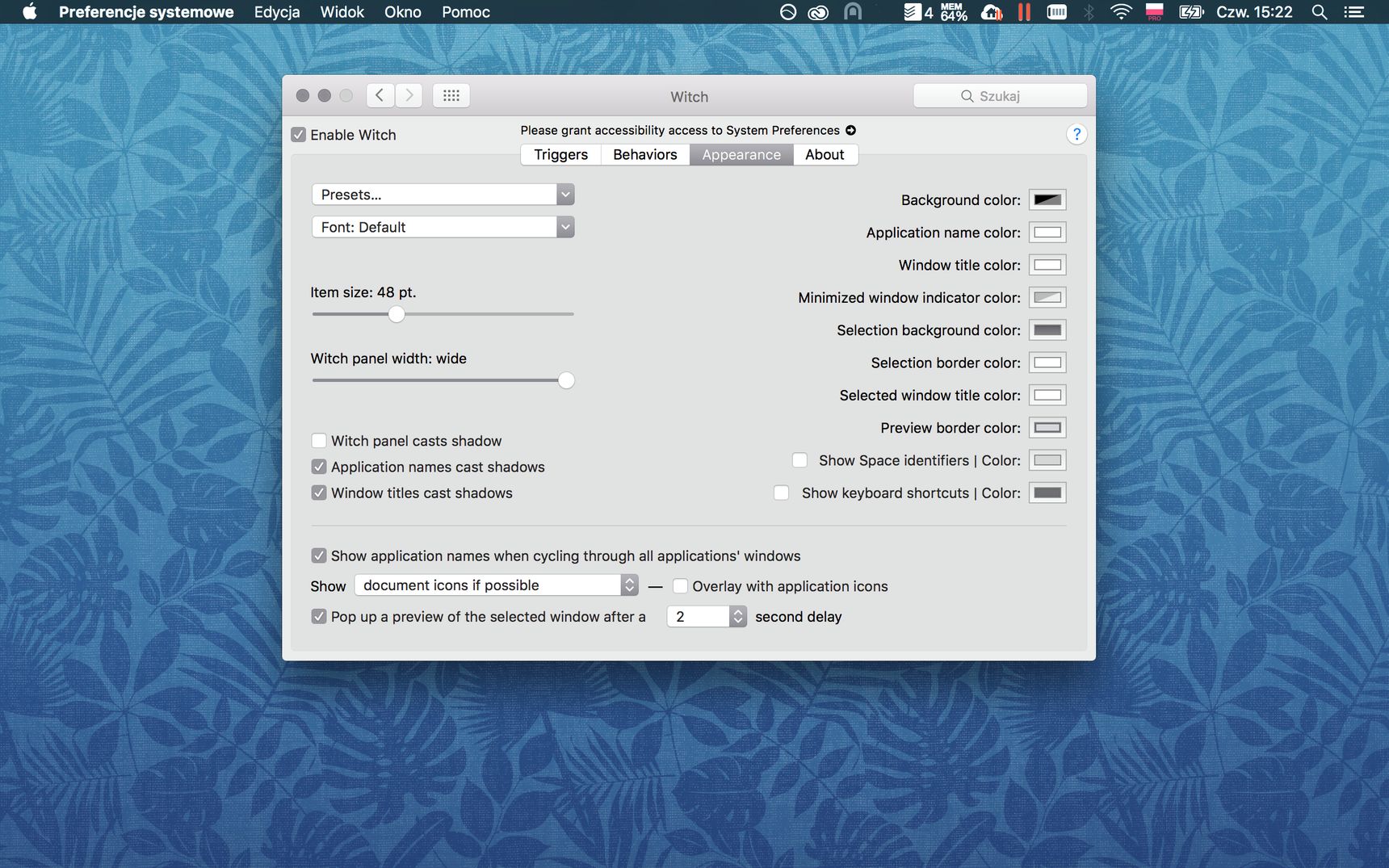Open the About tab
Image resolution: width=1389 pixels, height=868 pixels.
[825, 154]
